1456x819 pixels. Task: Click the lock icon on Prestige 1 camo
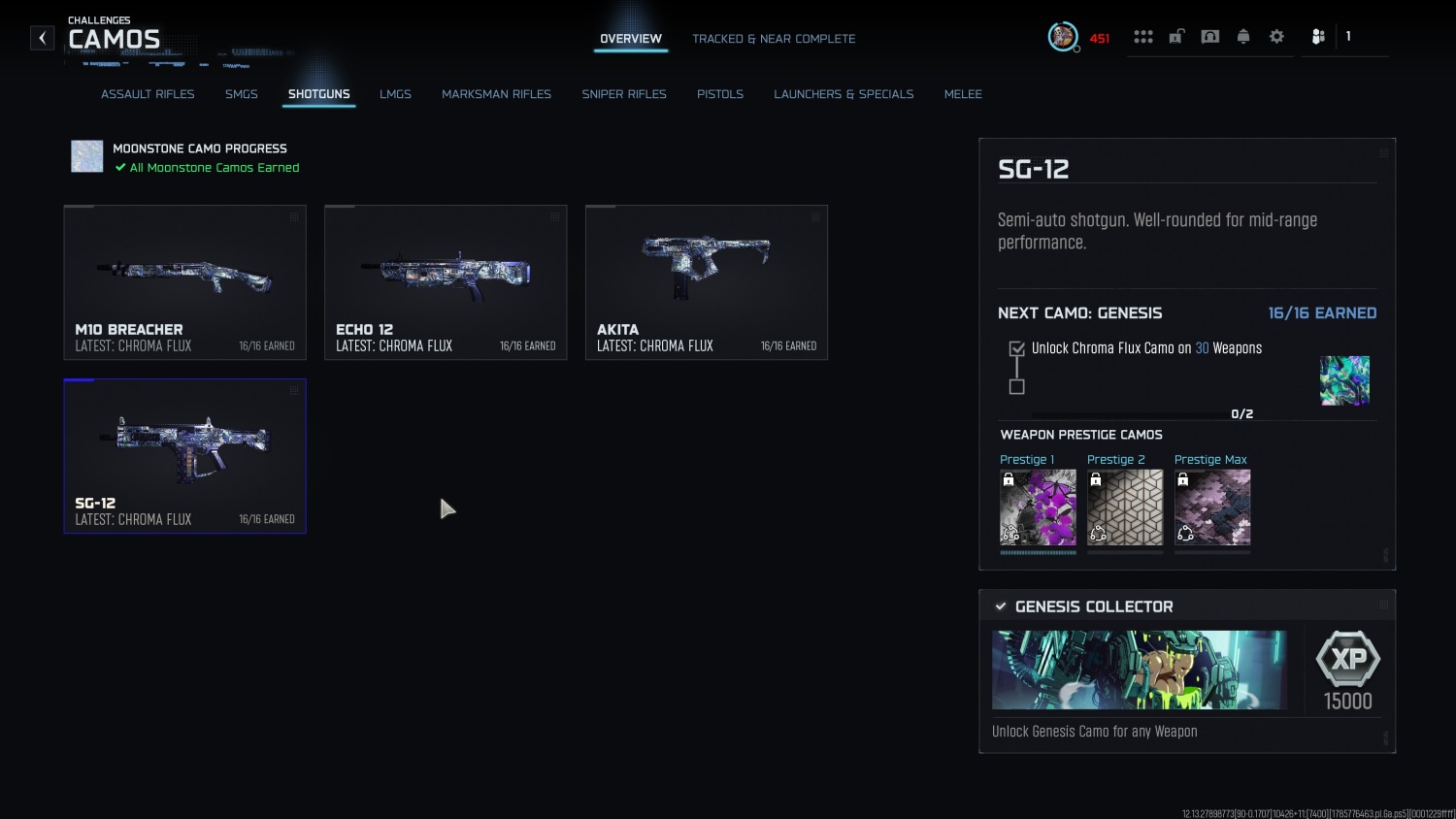pos(1009,479)
